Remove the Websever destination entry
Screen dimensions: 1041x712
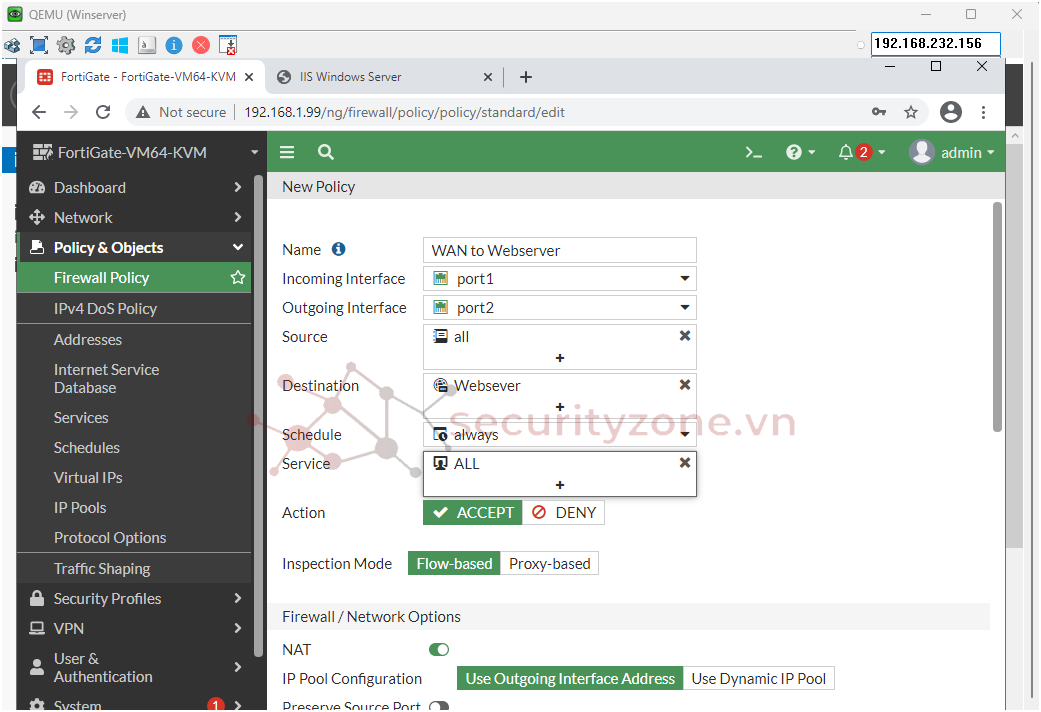pos(685,385)
